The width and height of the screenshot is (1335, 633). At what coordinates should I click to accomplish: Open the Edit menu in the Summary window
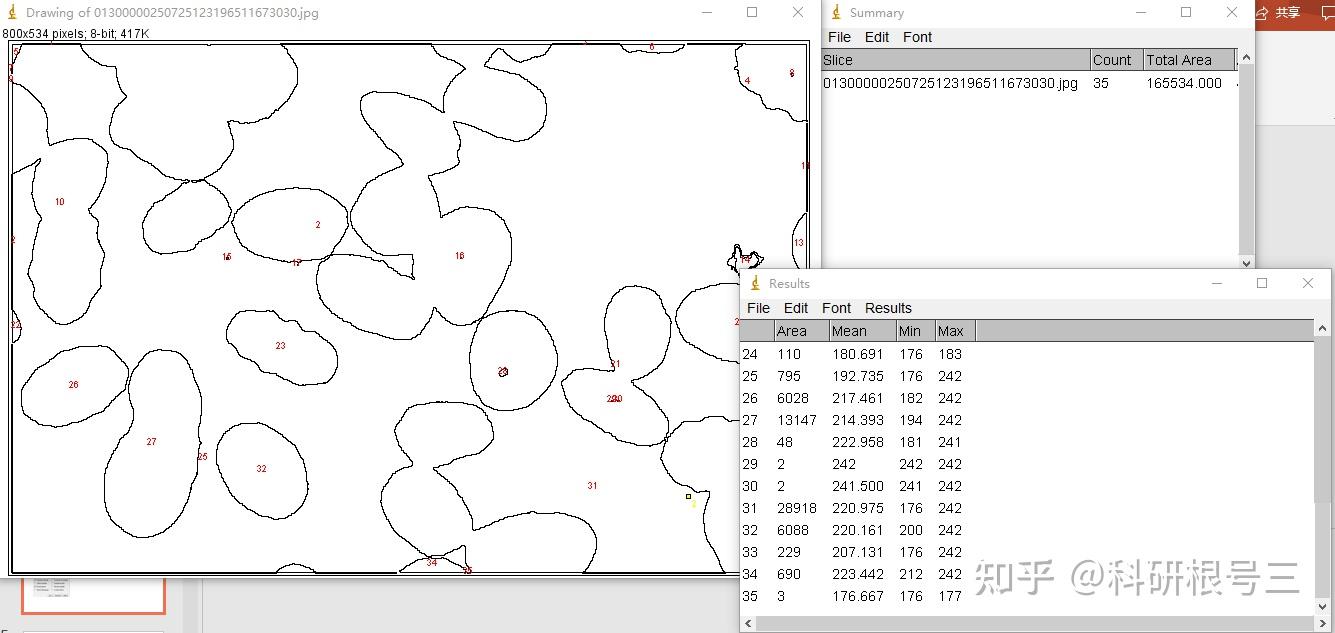(x=877, y=37)
